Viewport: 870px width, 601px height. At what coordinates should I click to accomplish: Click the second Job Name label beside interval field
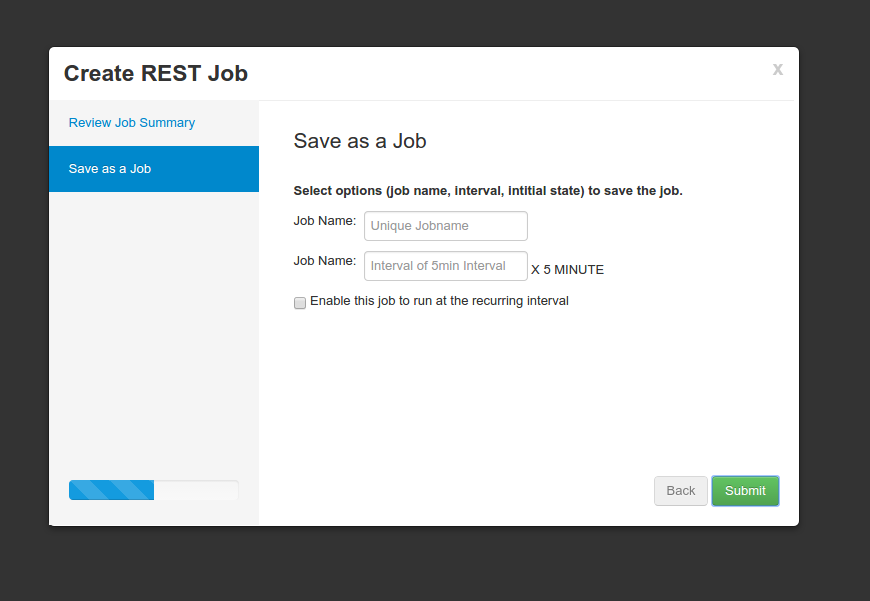(x=325, y=261)
